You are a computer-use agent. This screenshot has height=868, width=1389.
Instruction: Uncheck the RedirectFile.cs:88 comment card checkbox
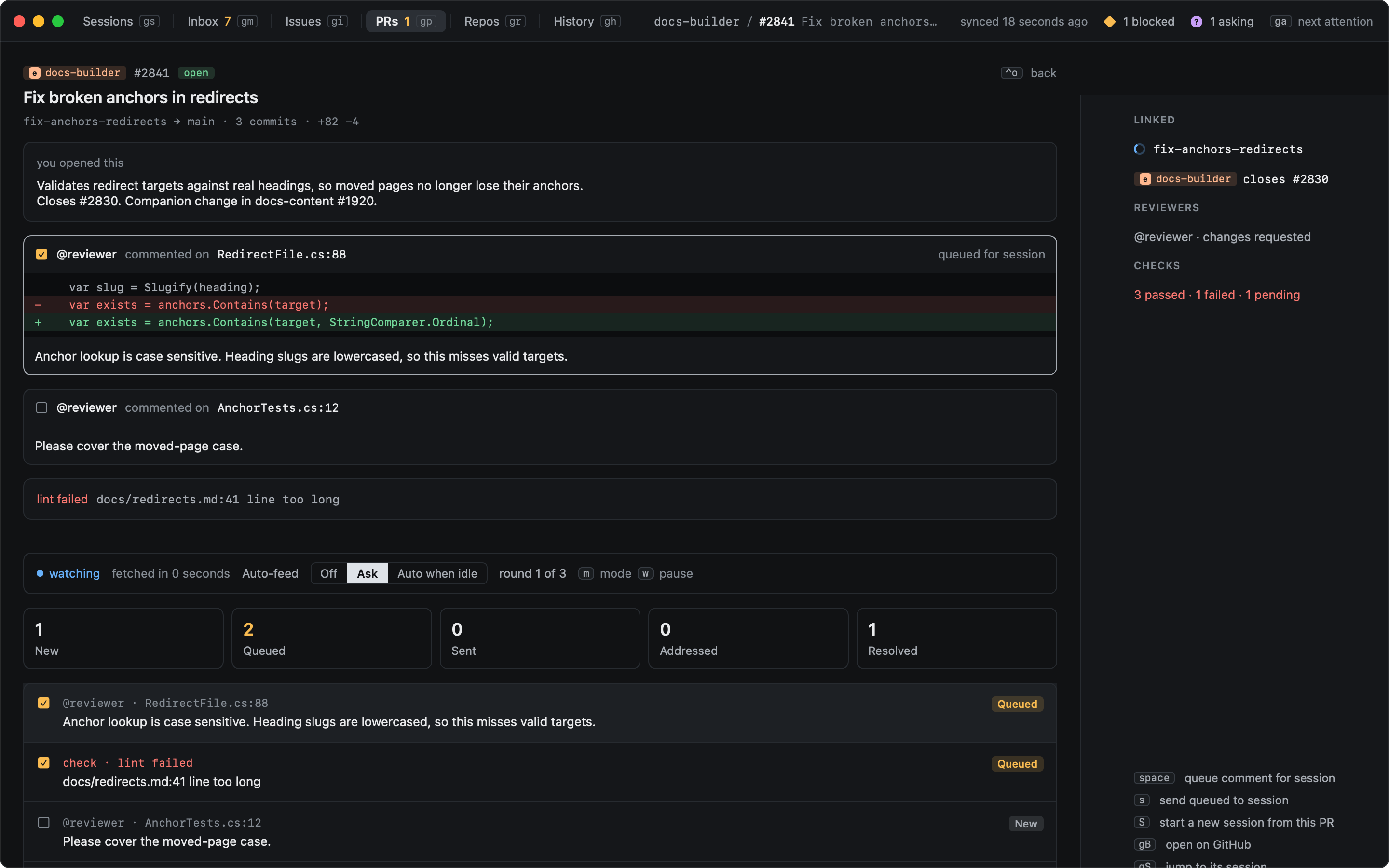pos(41,254)
